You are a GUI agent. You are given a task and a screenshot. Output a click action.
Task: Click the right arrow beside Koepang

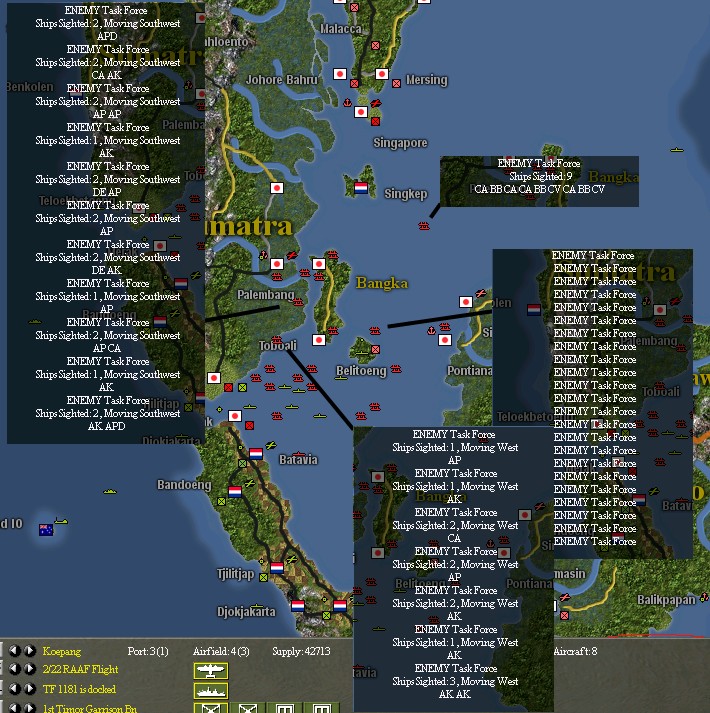30,651
